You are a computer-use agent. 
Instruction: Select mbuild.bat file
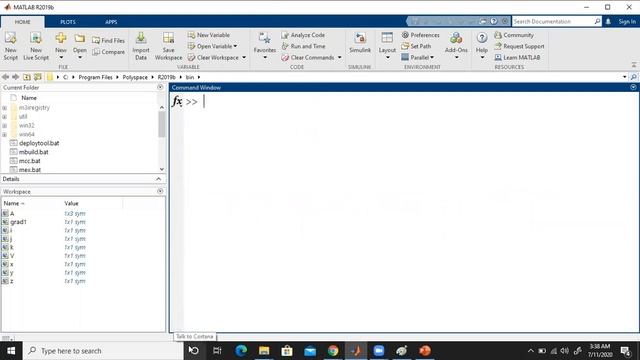pyautogui.click(x=33, y=152)
